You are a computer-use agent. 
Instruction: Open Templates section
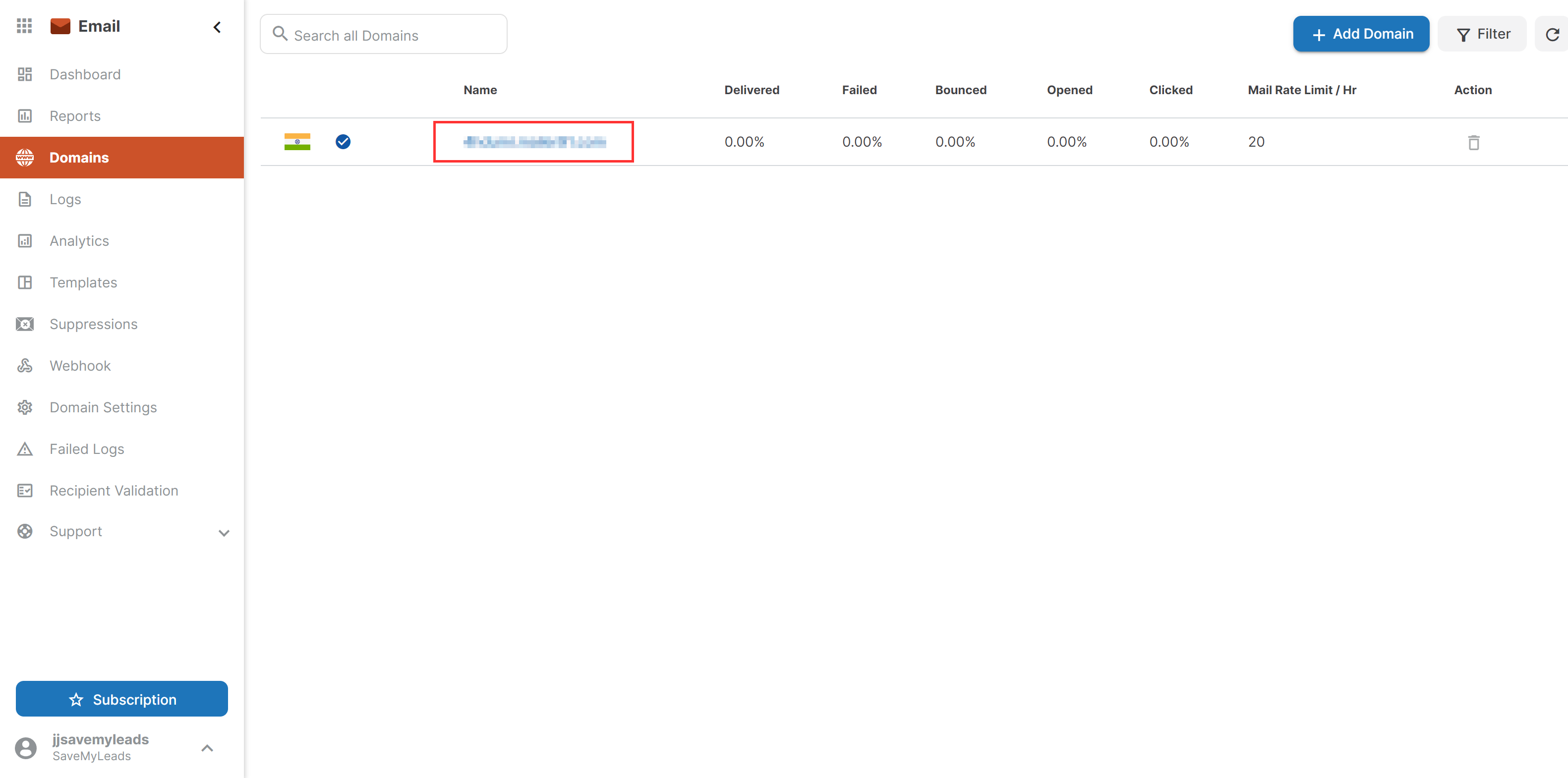click(x=83, y=282)
